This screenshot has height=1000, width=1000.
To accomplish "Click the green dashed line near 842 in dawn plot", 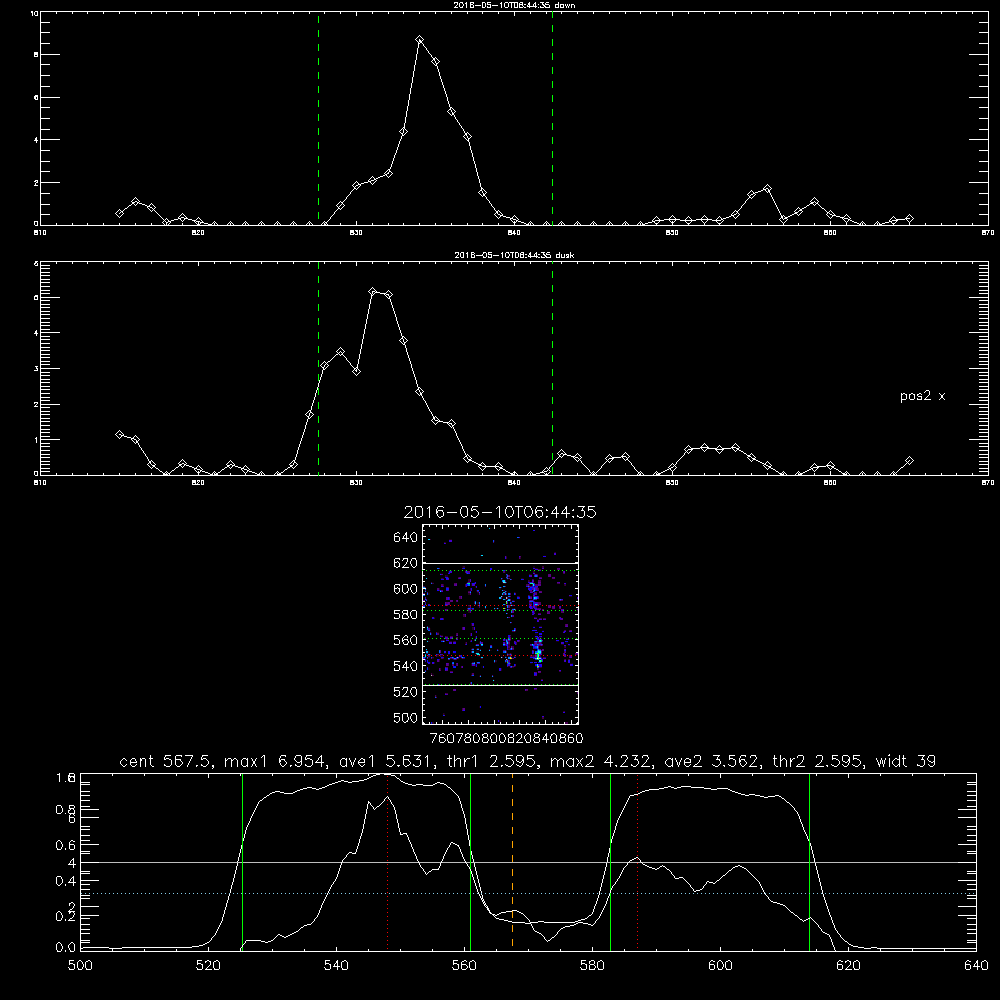I will pos(552,119).
